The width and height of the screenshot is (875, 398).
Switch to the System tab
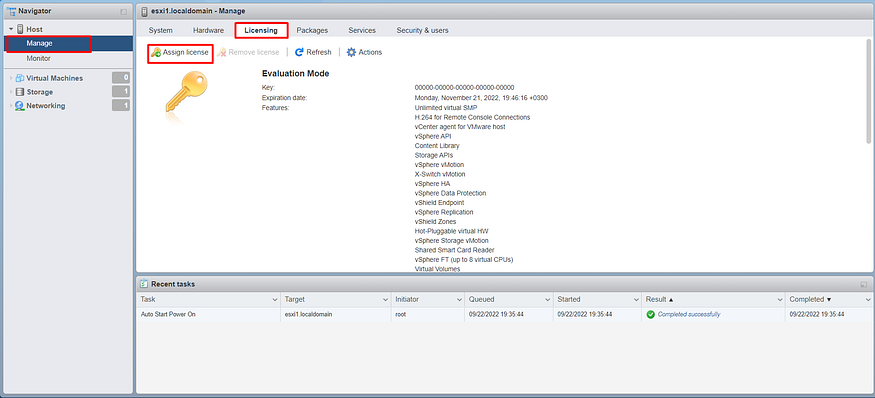click(x=160, y=30)
